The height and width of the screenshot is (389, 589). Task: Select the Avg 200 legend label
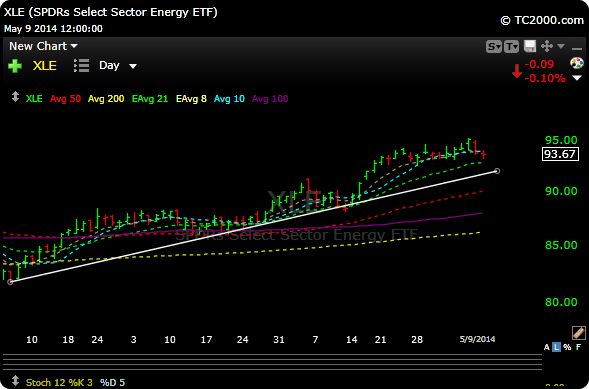click(x=106, y=99)
